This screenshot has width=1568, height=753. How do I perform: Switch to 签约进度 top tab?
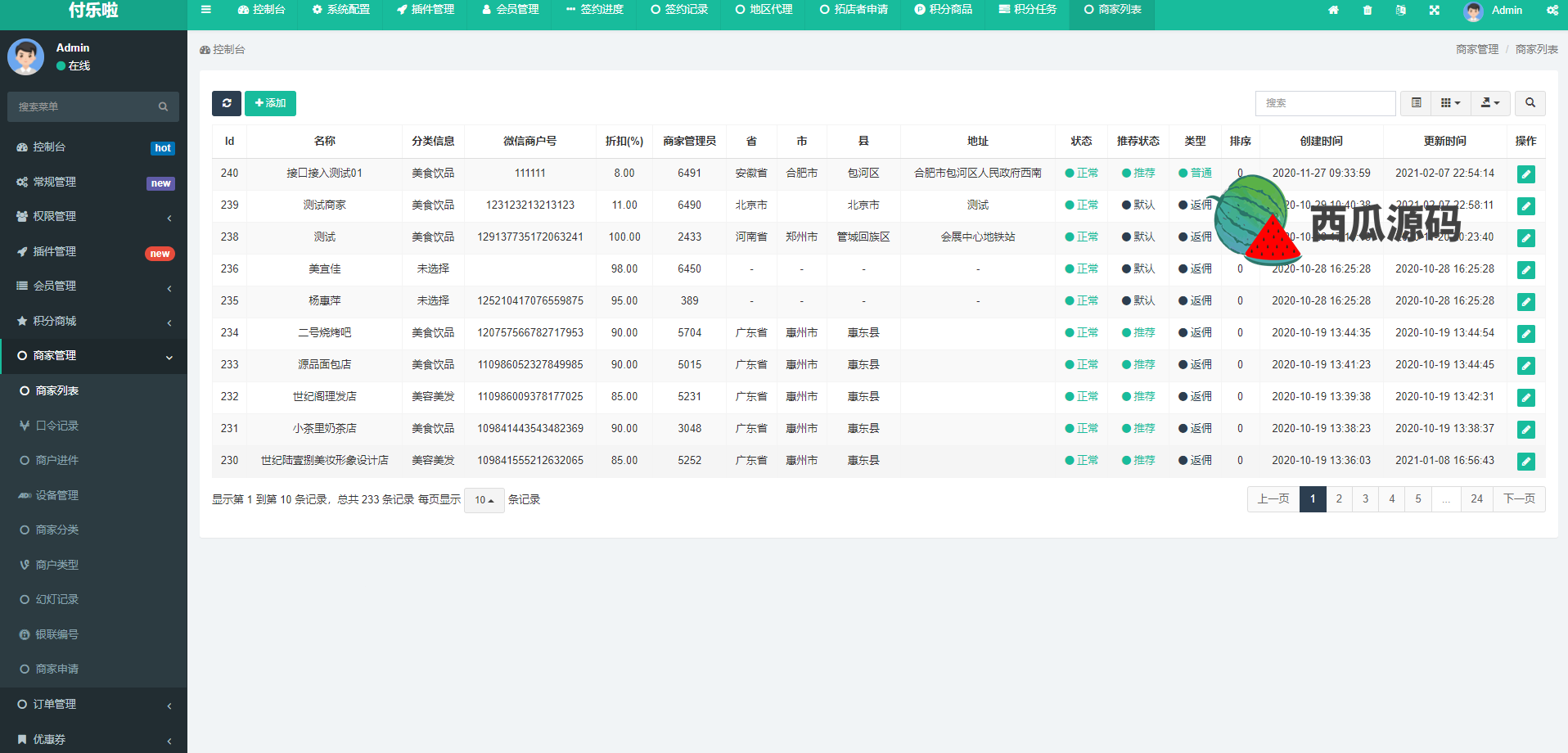(595, 10)
